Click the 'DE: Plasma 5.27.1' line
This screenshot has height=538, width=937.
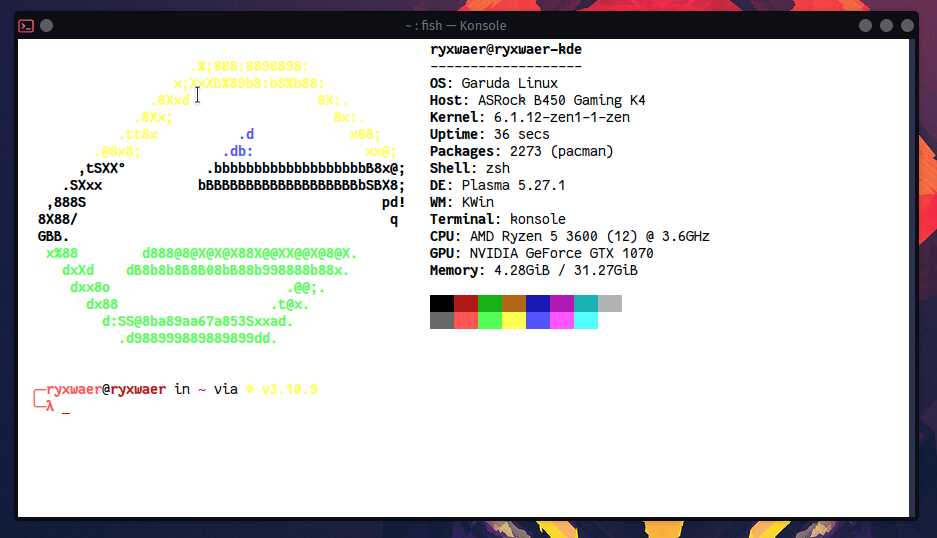pos(497,185)
